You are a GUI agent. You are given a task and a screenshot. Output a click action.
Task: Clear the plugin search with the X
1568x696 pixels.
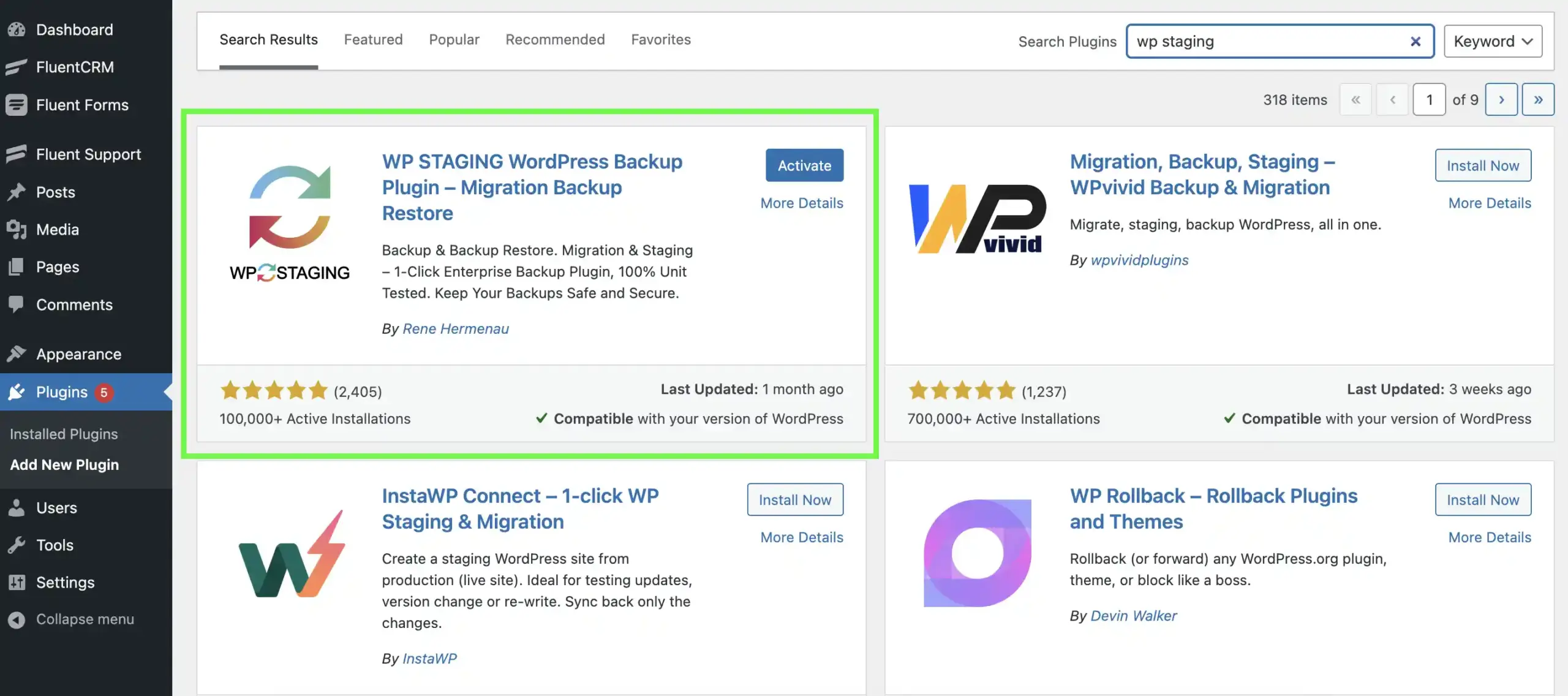[x=1415, y=41]
